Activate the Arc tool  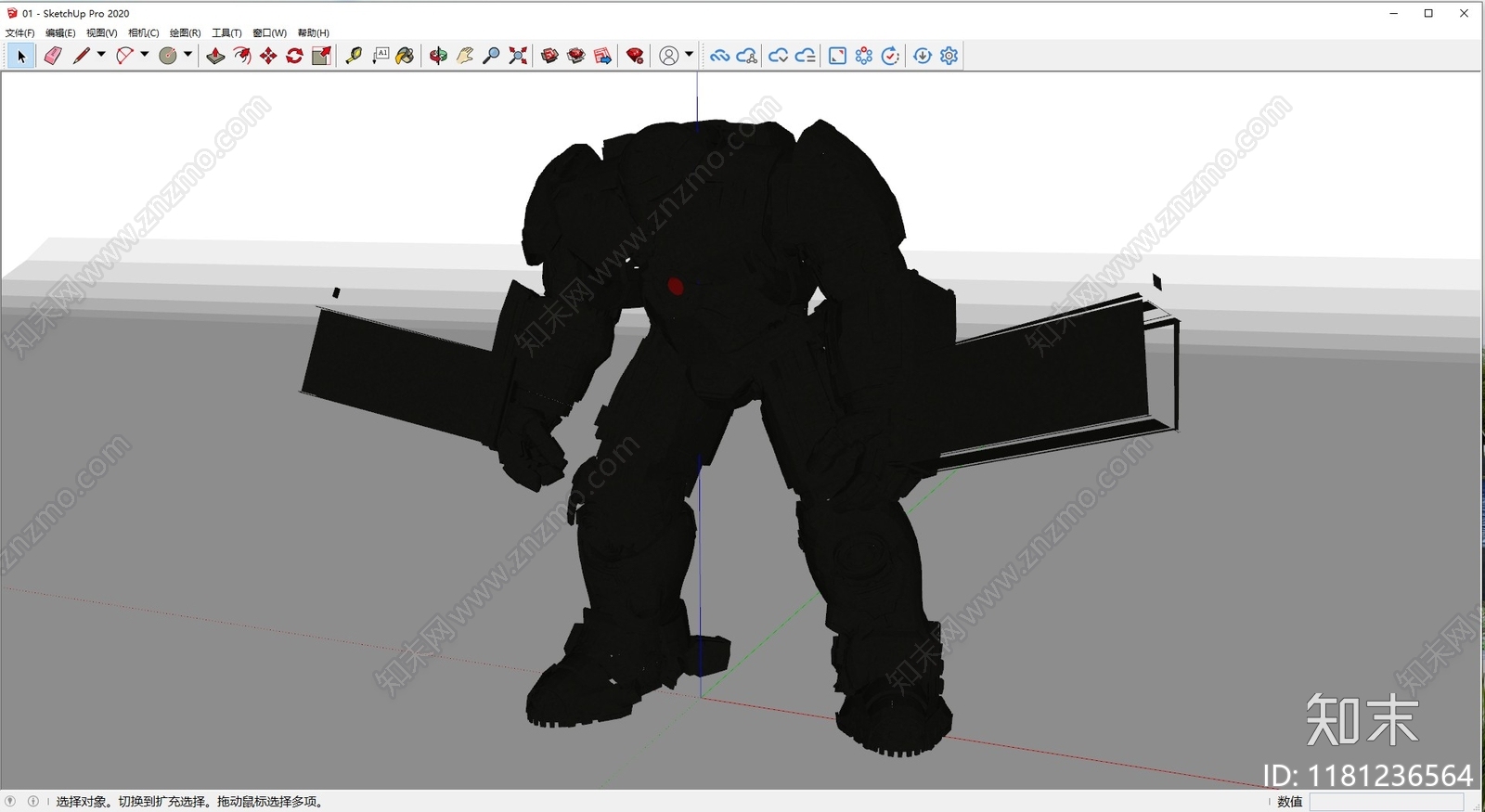point(124,56)
